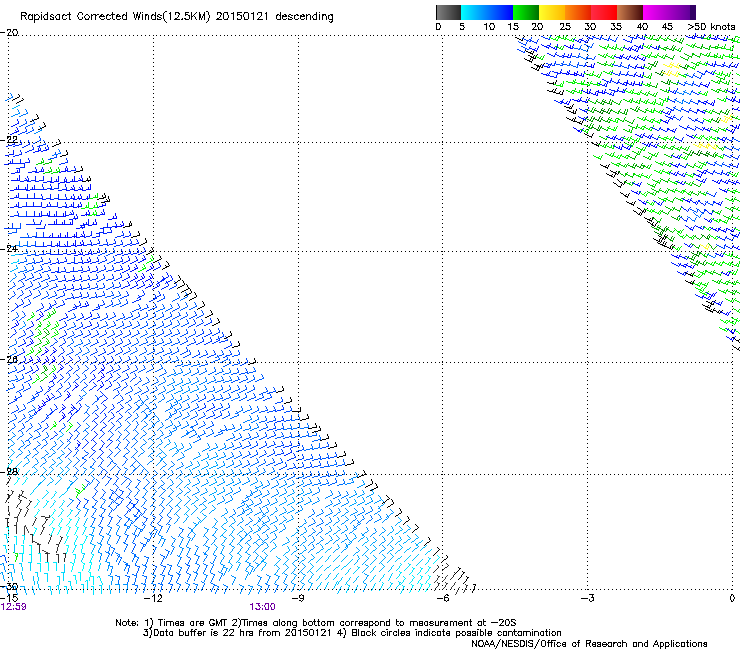Viewport: 740px width, 650px height.
Task: Click the 'Times are GMT' note line
Action: tap(315, 623)
